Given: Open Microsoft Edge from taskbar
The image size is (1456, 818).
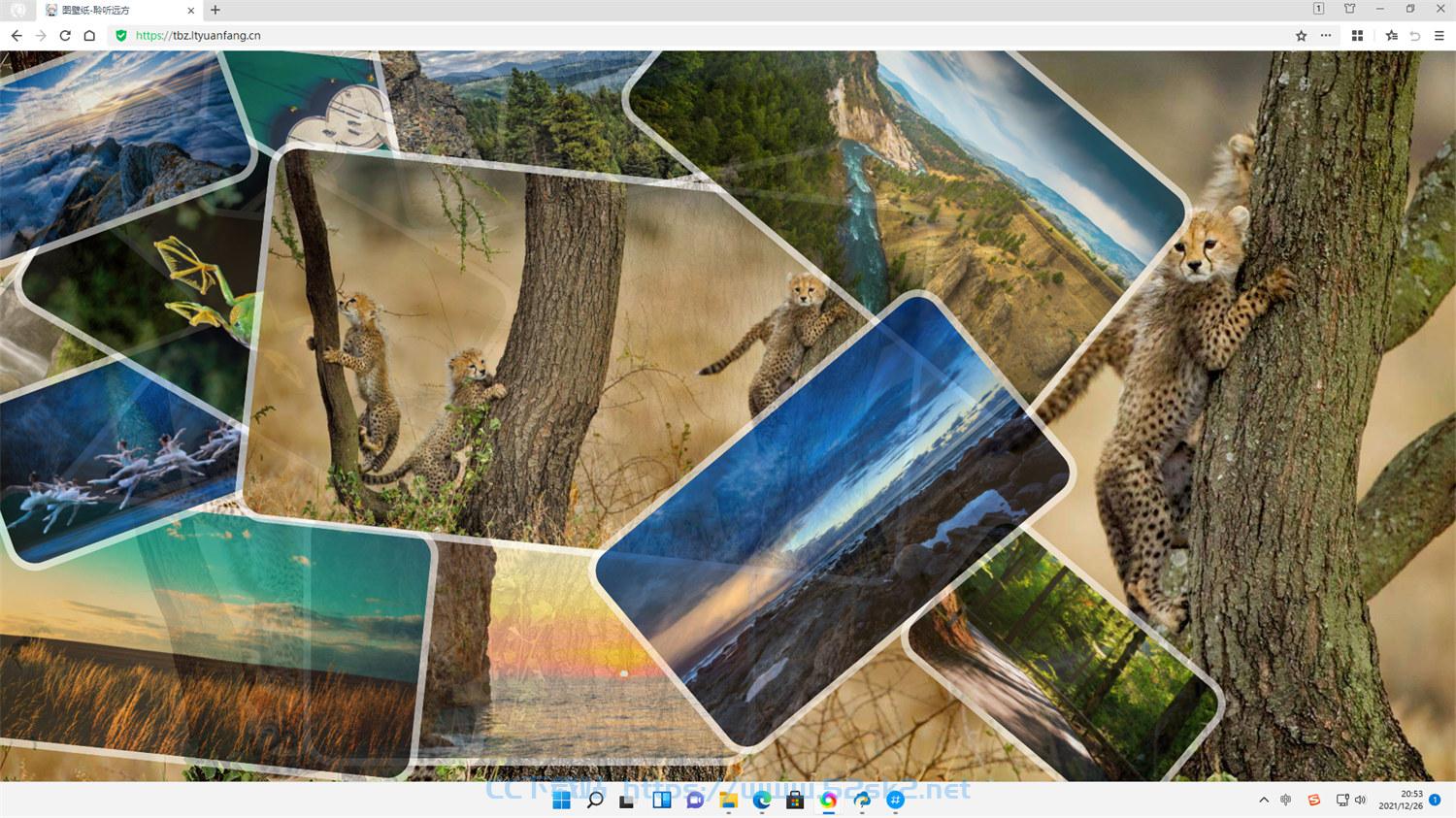Looking at the screenshot, I should click(x=762, y=800).
